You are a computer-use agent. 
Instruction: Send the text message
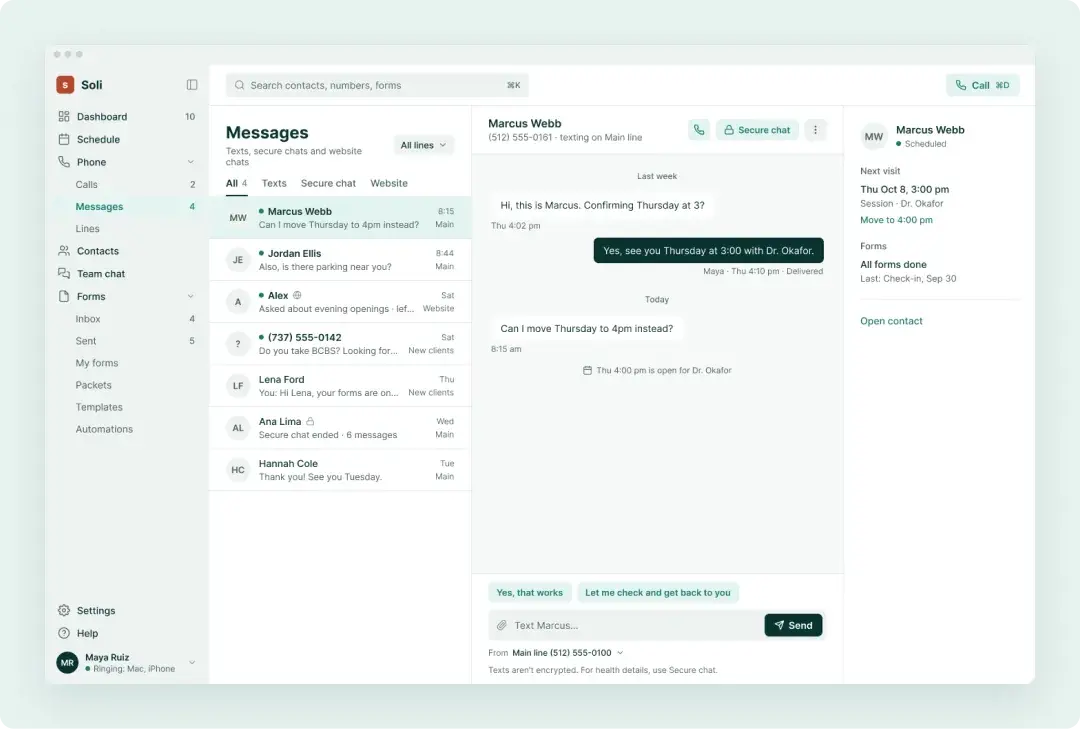coord(793,626)
